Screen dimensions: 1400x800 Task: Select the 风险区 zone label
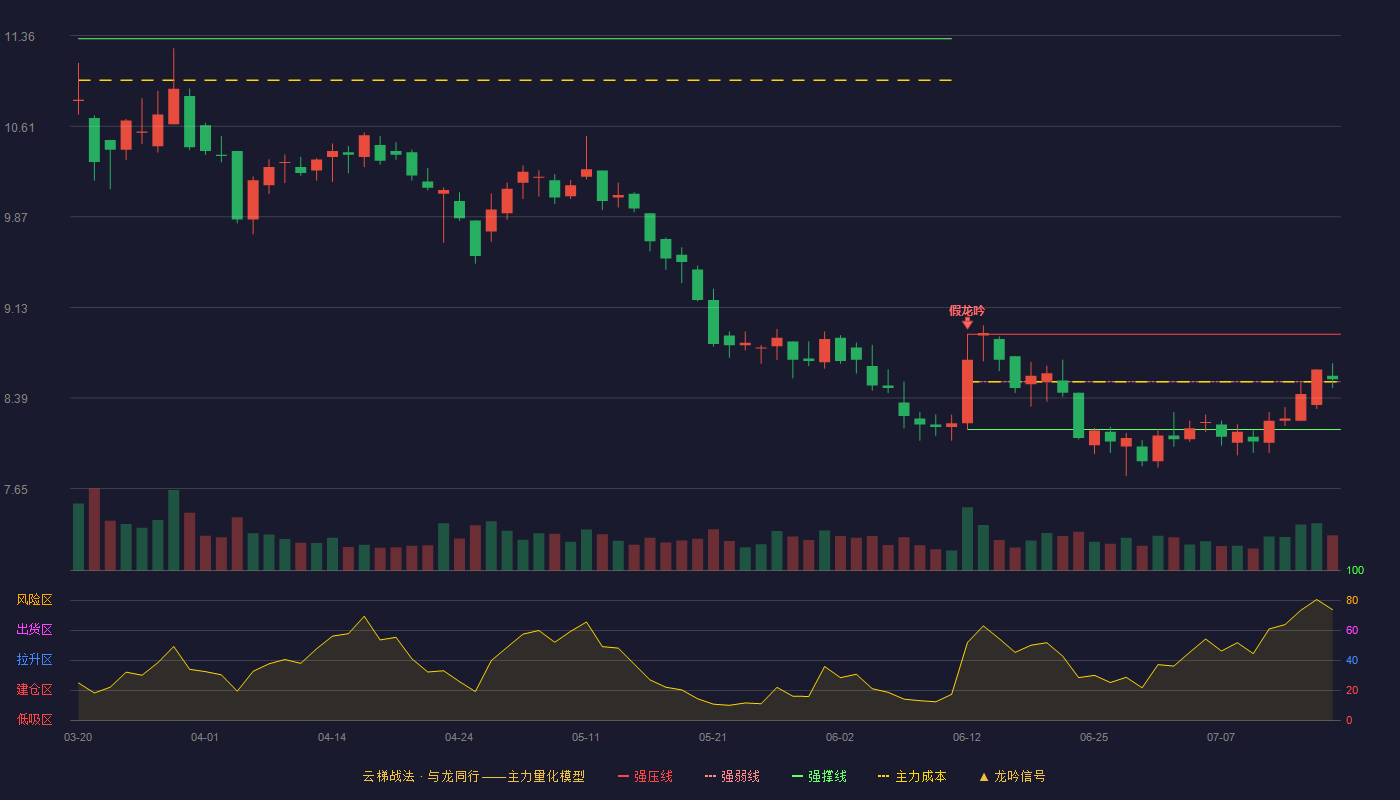[34, 600]
